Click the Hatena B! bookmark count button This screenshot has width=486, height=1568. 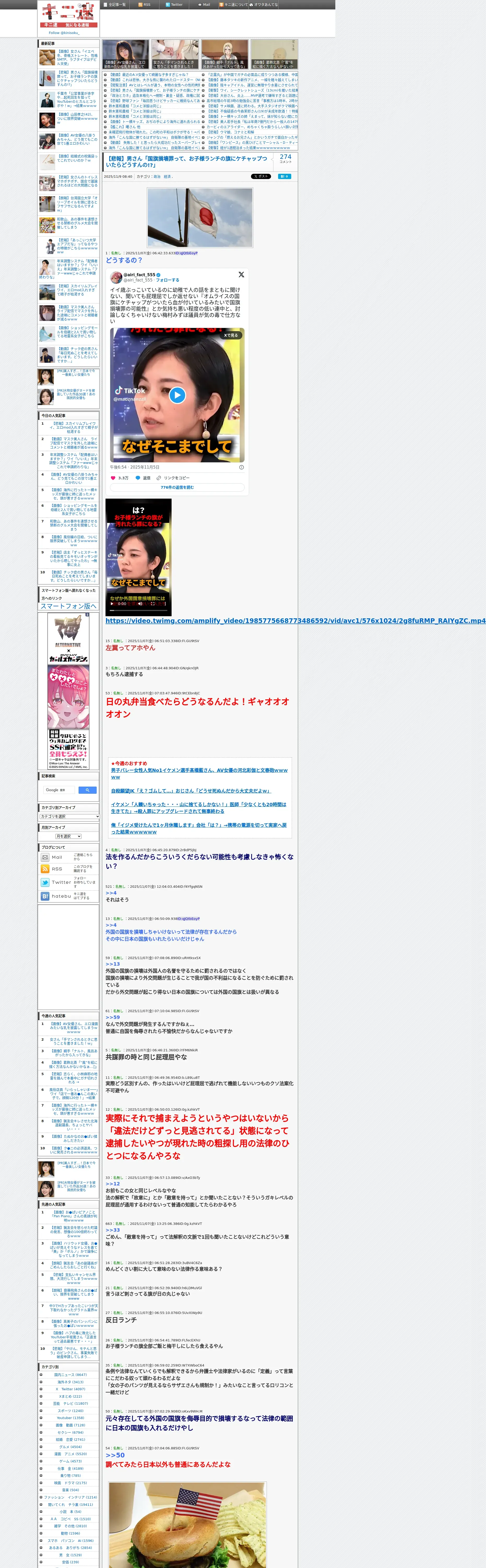284,176
